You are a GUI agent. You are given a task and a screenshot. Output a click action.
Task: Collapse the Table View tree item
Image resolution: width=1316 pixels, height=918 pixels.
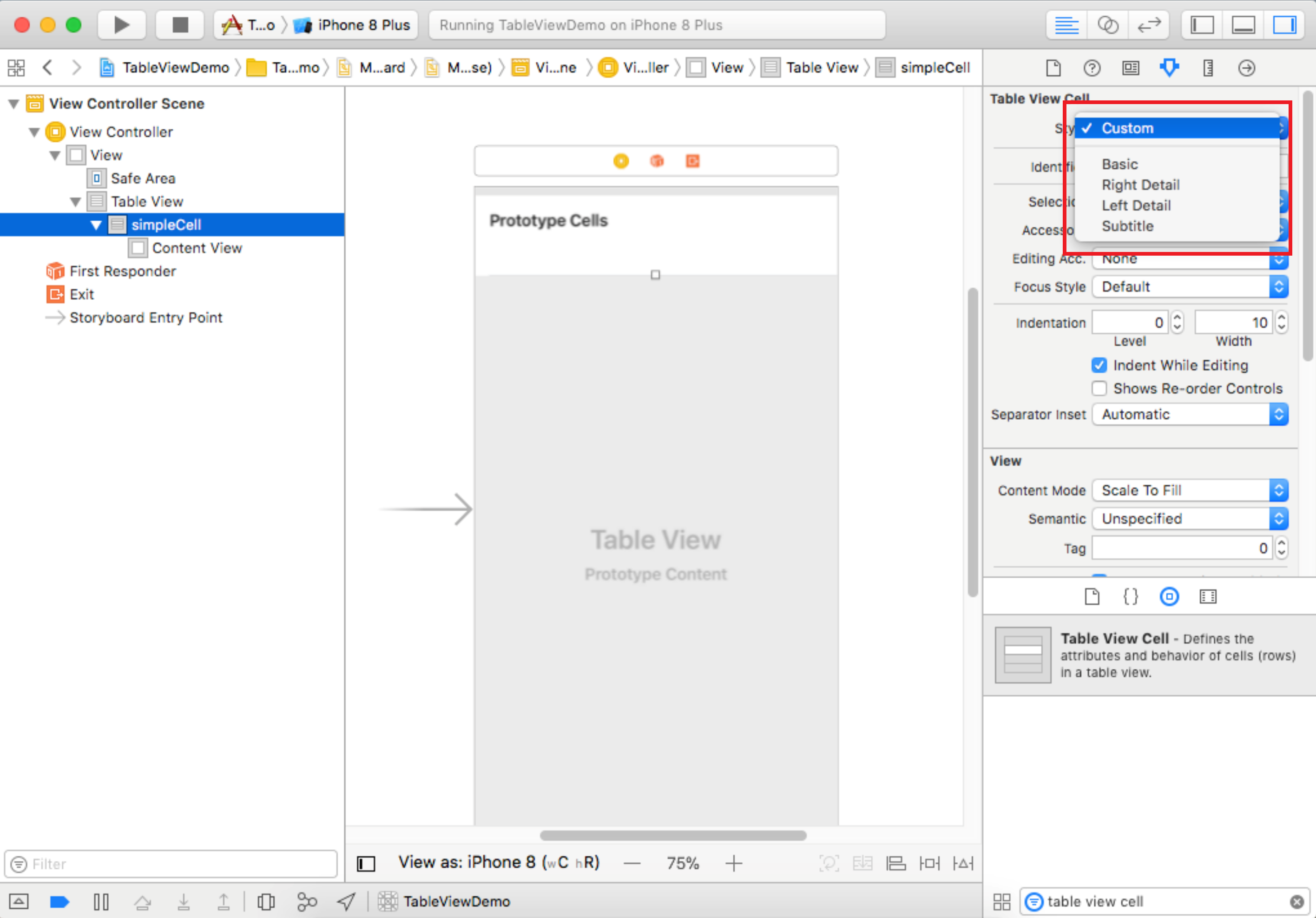point(75,202)
